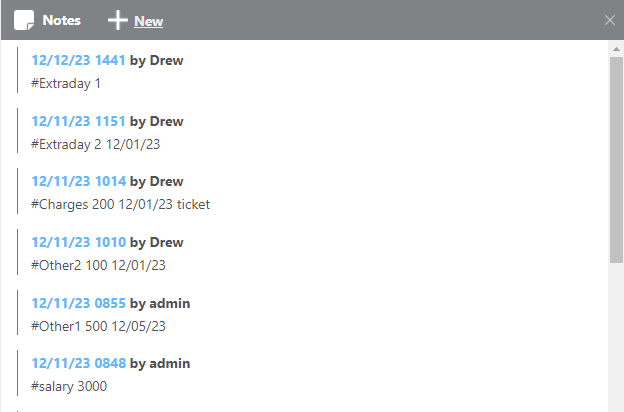Open the 12/11/23 1014 note timestamp
This screenshot has width=624, height=412.
(78, 181)
